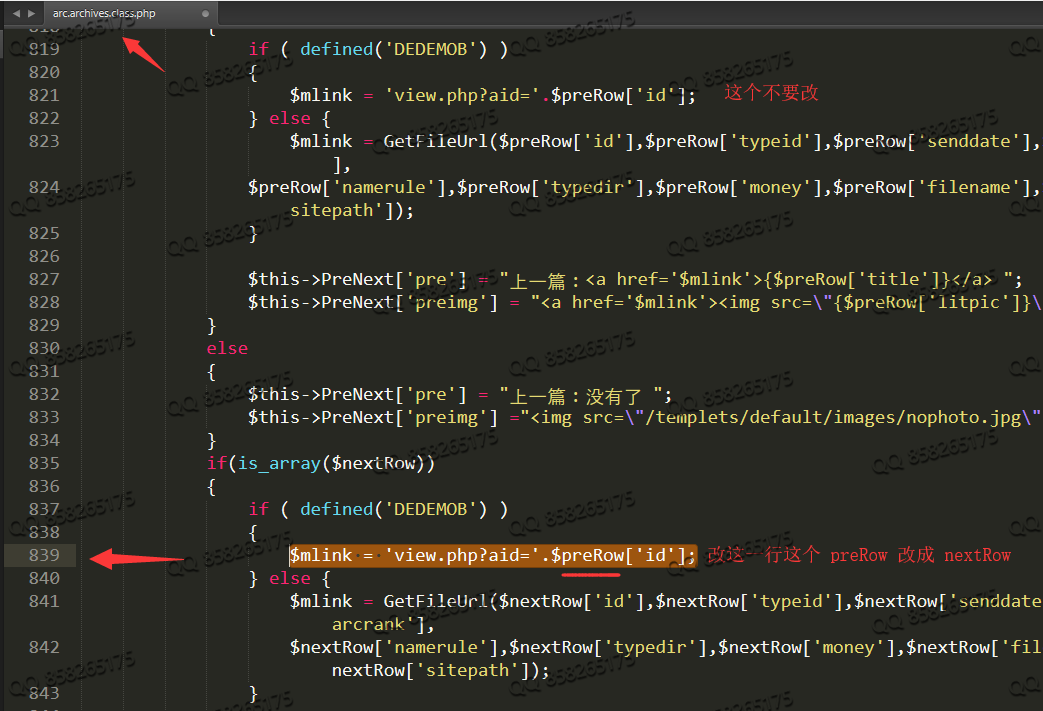Click line number 843 in the gutter
Image resolution: width=1043 pixels, height=711 pixels.
[x=44, y=693]
